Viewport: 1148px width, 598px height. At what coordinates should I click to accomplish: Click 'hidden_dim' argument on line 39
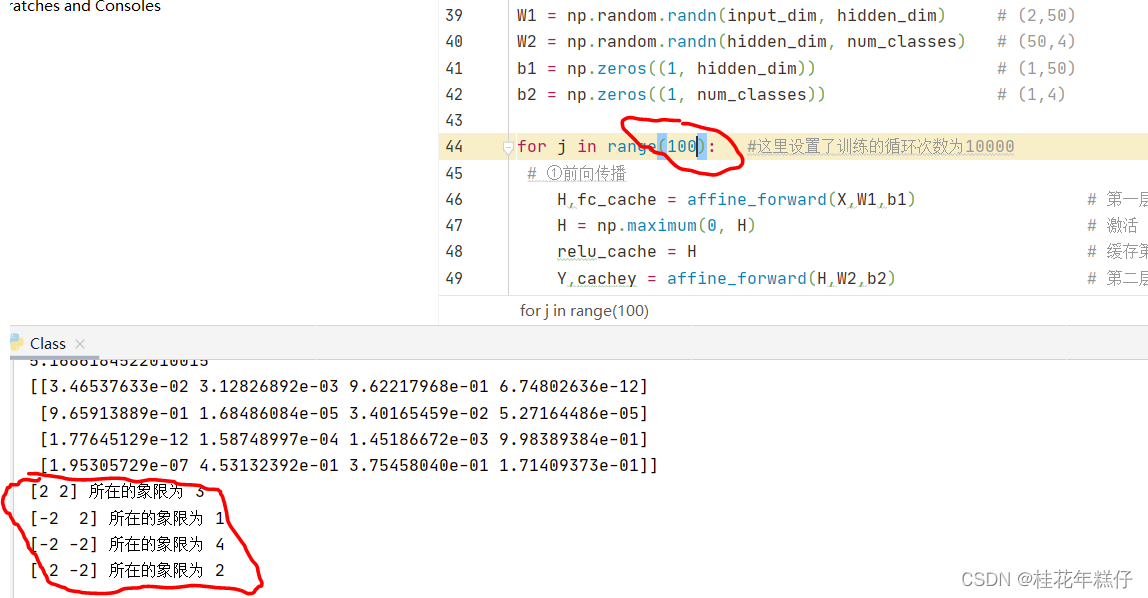pos(886,15)
